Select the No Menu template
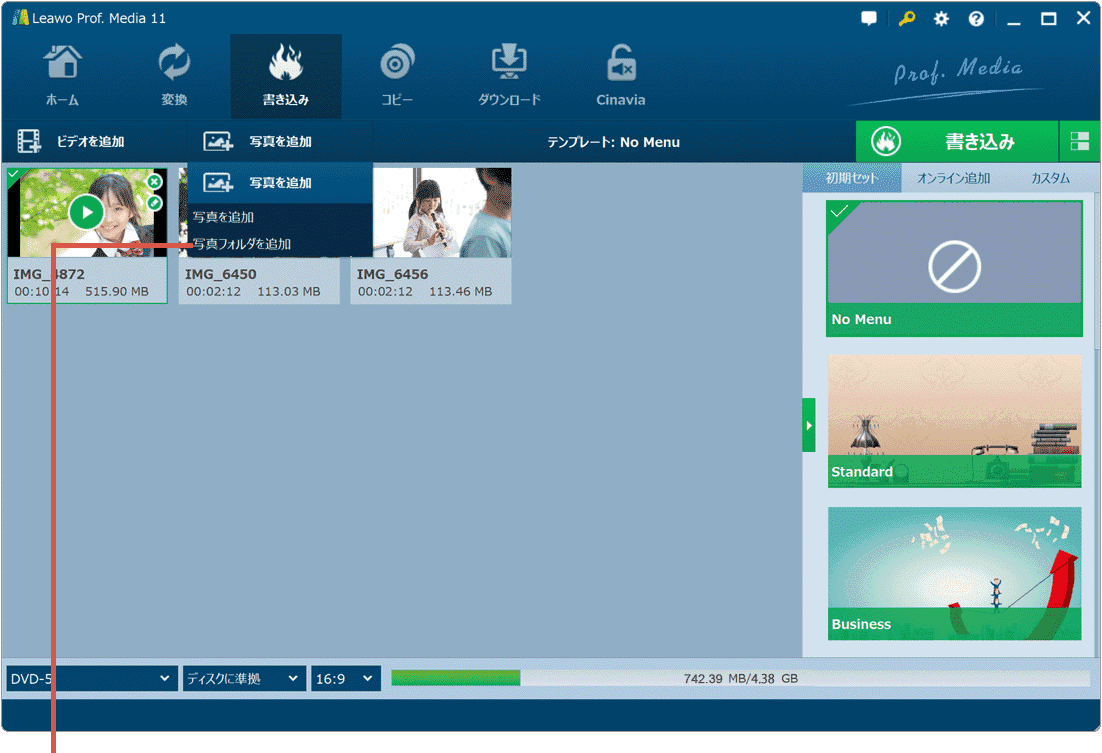The height and width of the screenshot is (753, 1102). point(954,268)
